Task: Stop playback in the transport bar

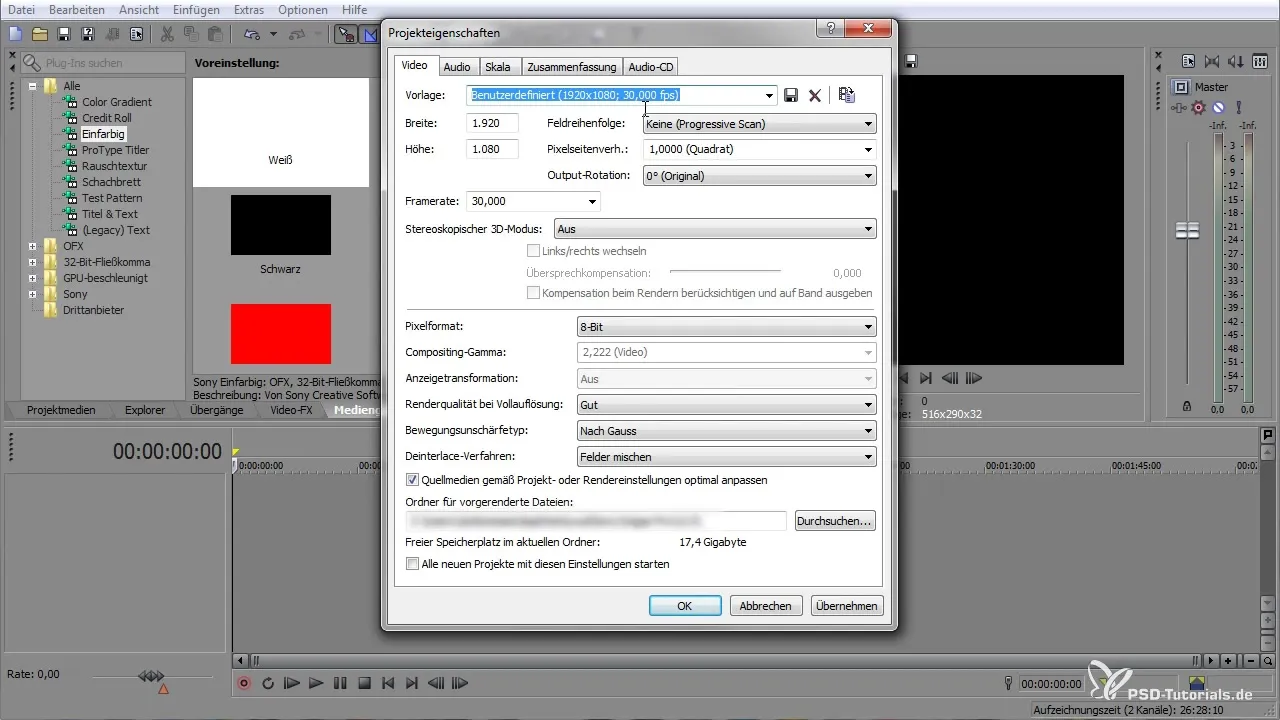Action: [x=364, y=684]
